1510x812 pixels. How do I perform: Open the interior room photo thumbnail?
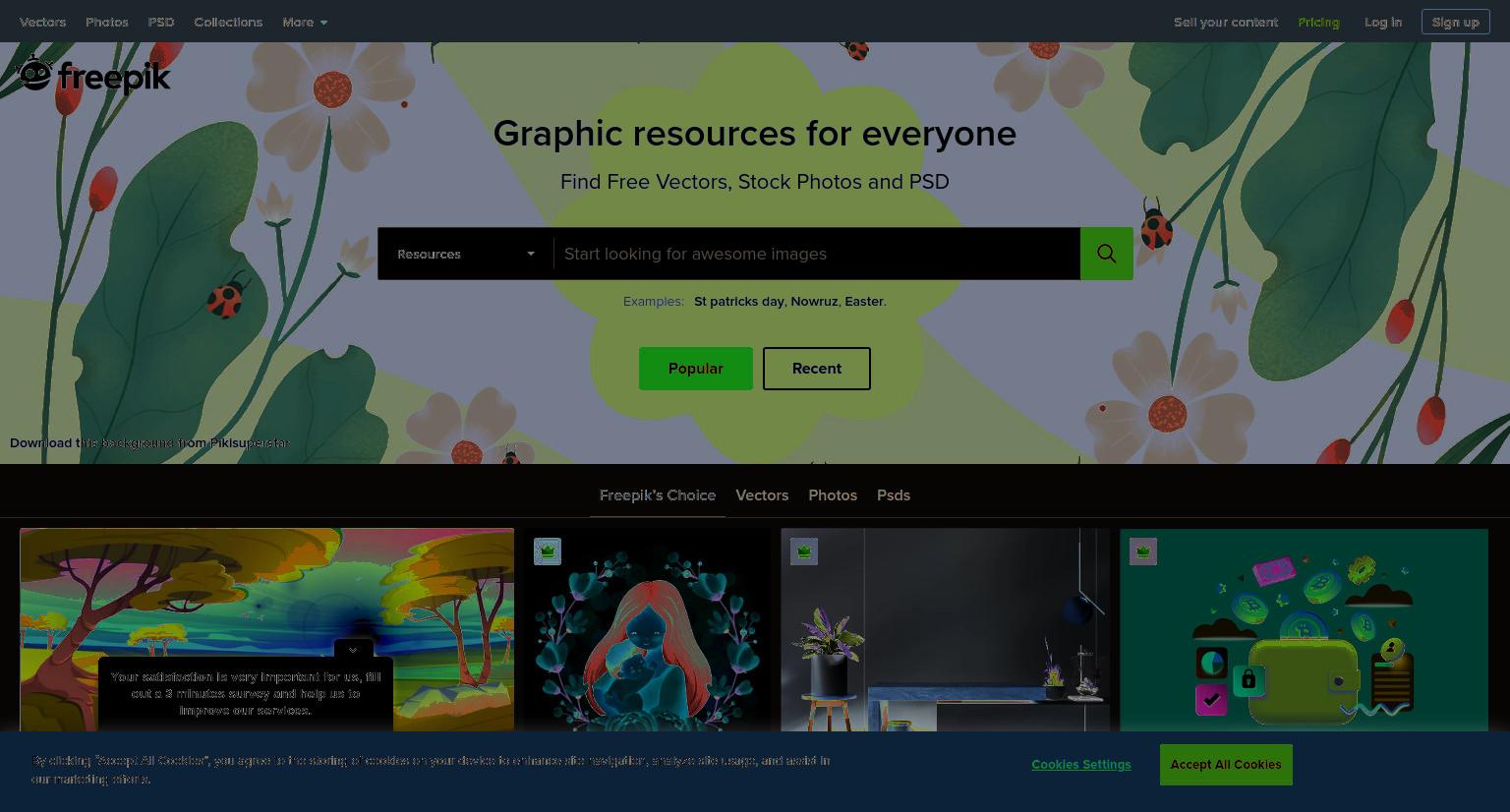point(946,630)
